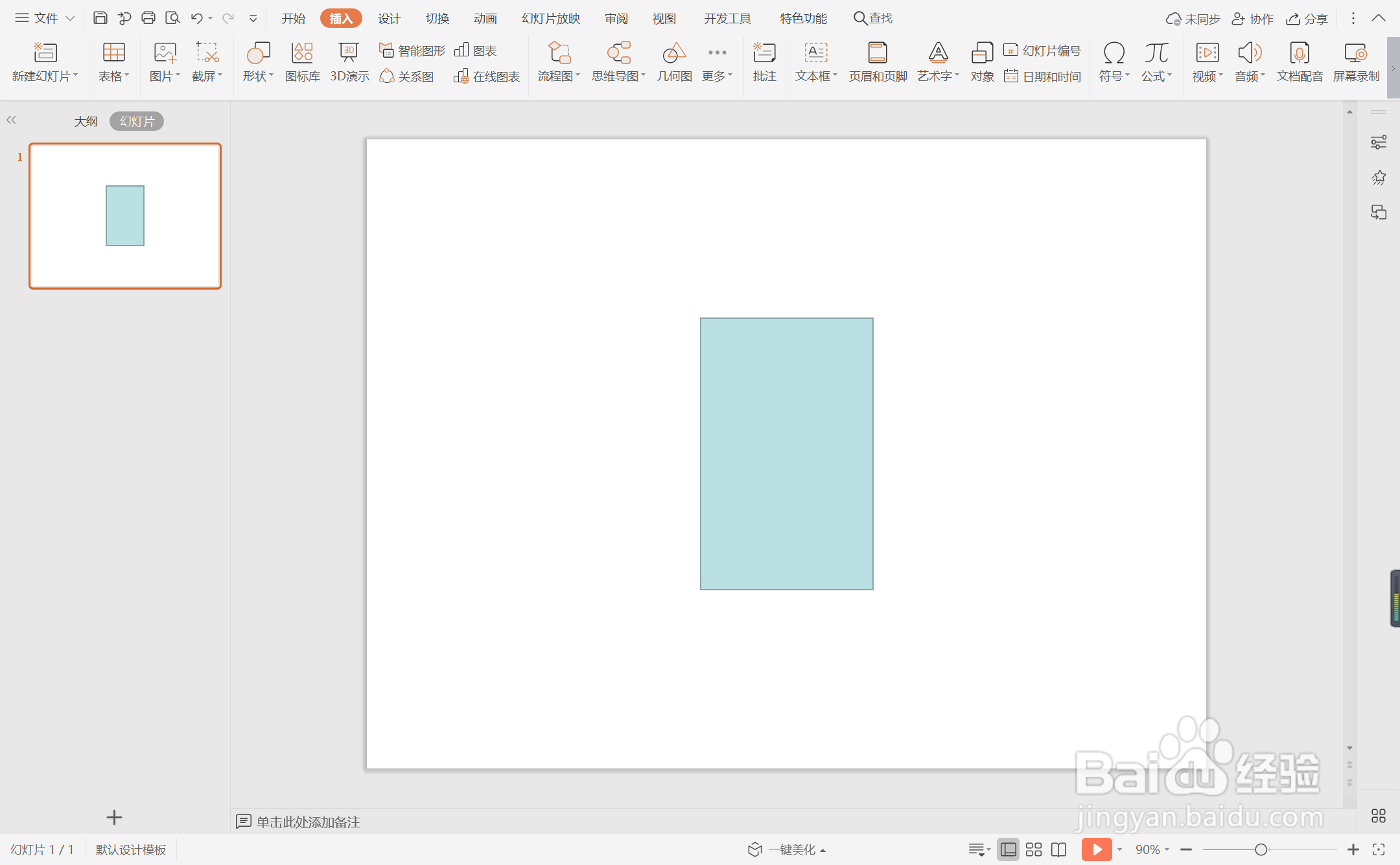Select slide 1 thumbnail
The width and height of the screenshot is (1400, 865).
[x=125, y=216]
